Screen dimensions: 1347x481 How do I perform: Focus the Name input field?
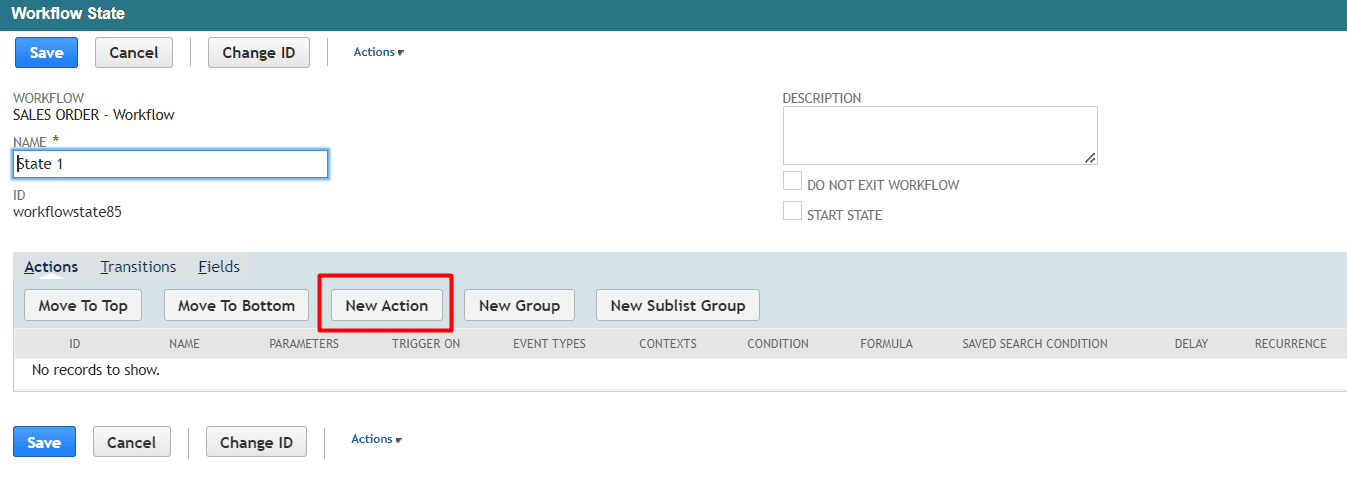[x=171, y=164]
